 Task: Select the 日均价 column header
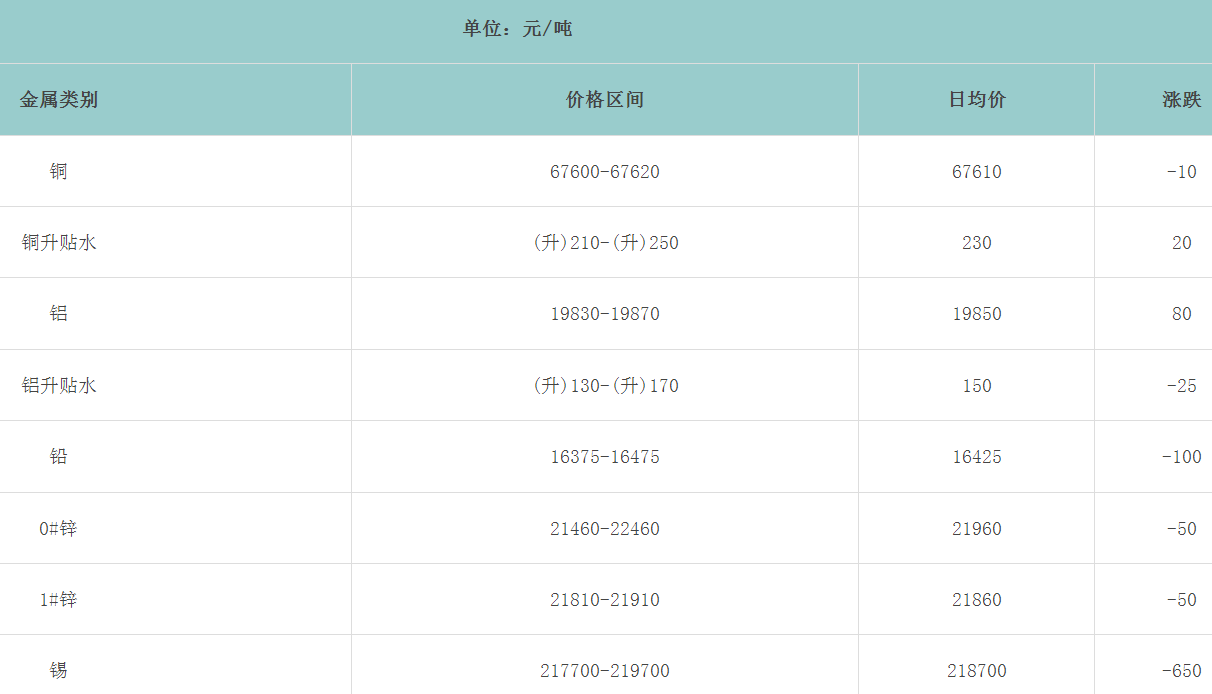[x=976, y=100]
